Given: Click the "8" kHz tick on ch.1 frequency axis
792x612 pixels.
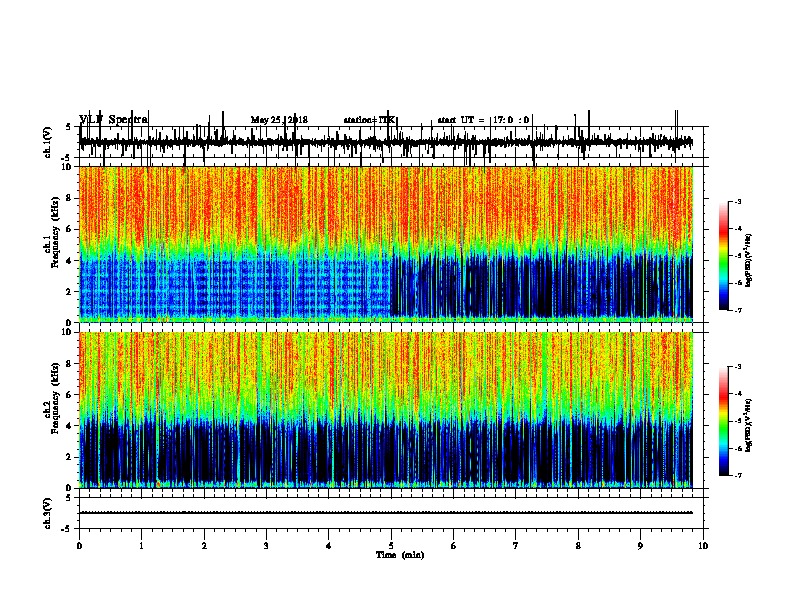Looking at the screenshot, I should 70,198.
